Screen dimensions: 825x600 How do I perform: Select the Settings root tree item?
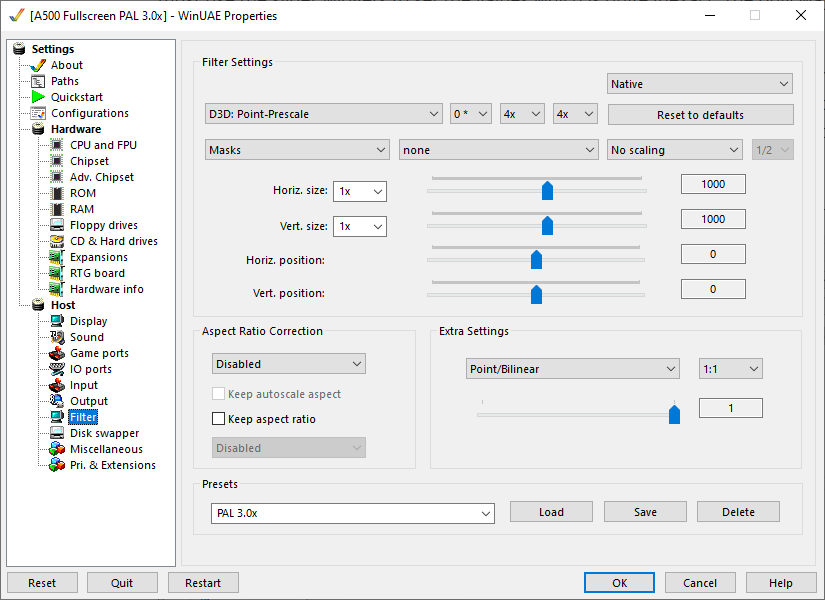(53, 49)
